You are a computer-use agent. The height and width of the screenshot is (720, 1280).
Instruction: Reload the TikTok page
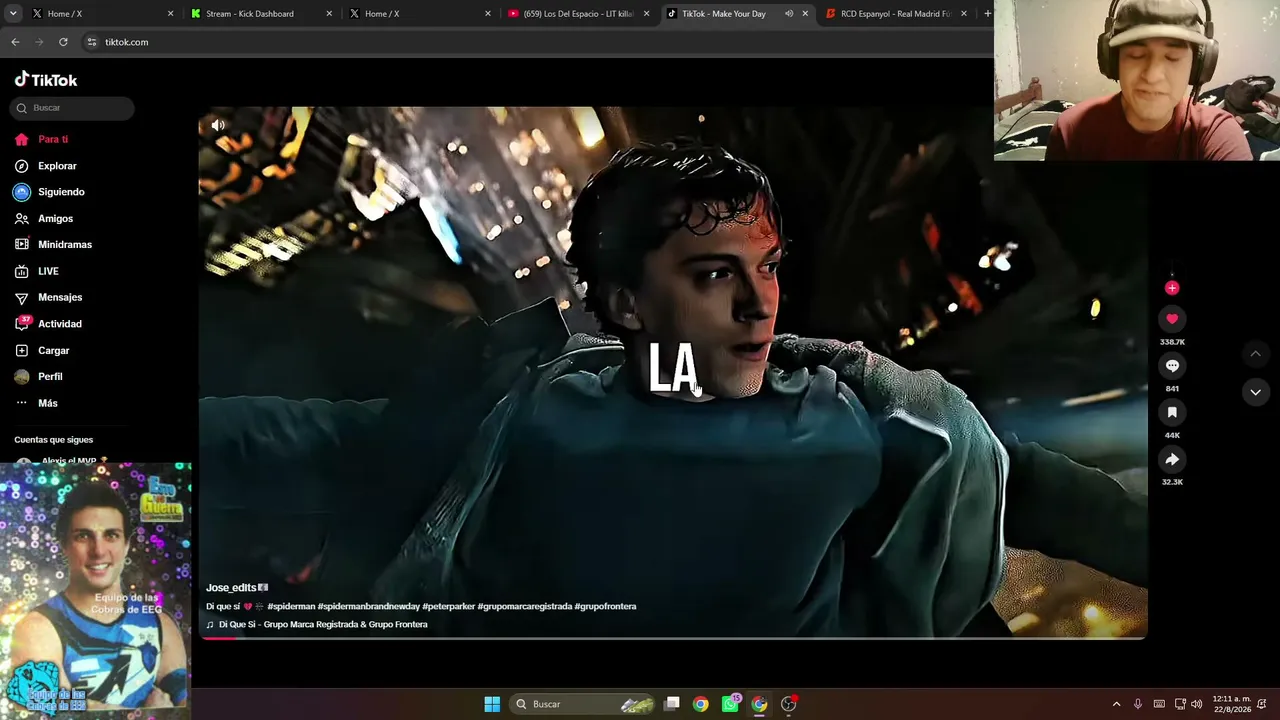pyautogui.click(x=63, y=42)
